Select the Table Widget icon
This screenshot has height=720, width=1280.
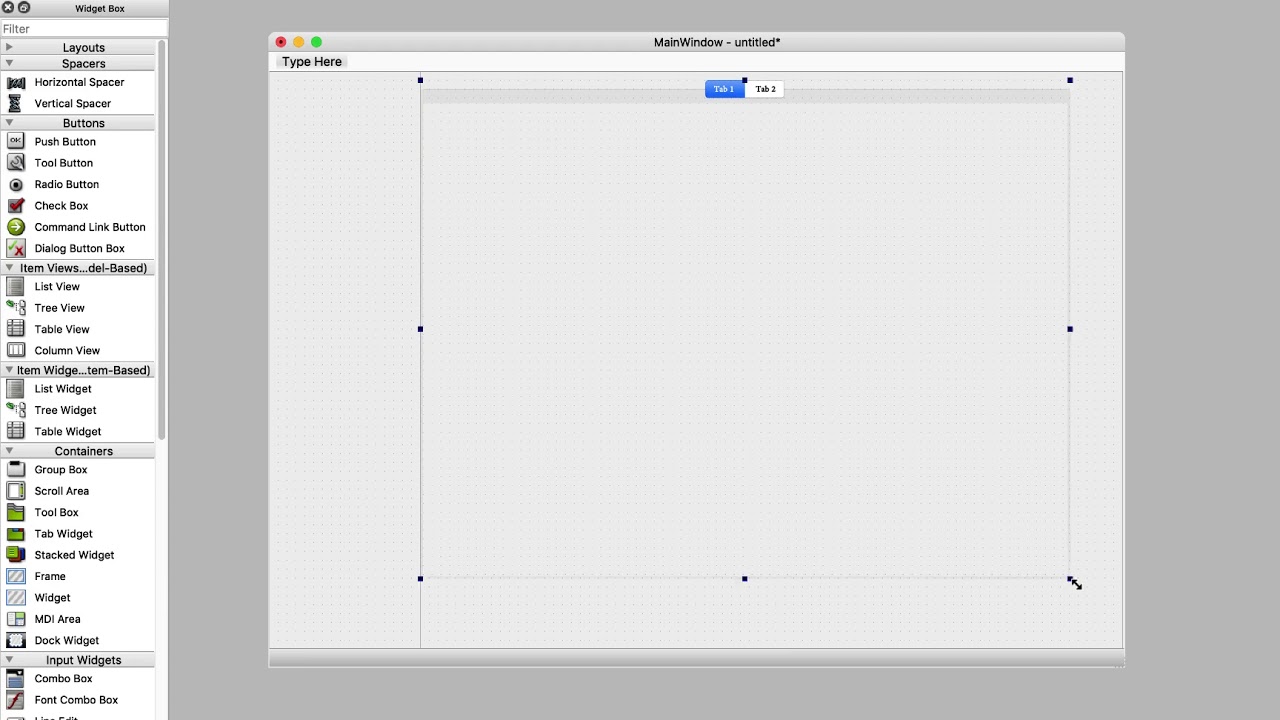[16, 431]
